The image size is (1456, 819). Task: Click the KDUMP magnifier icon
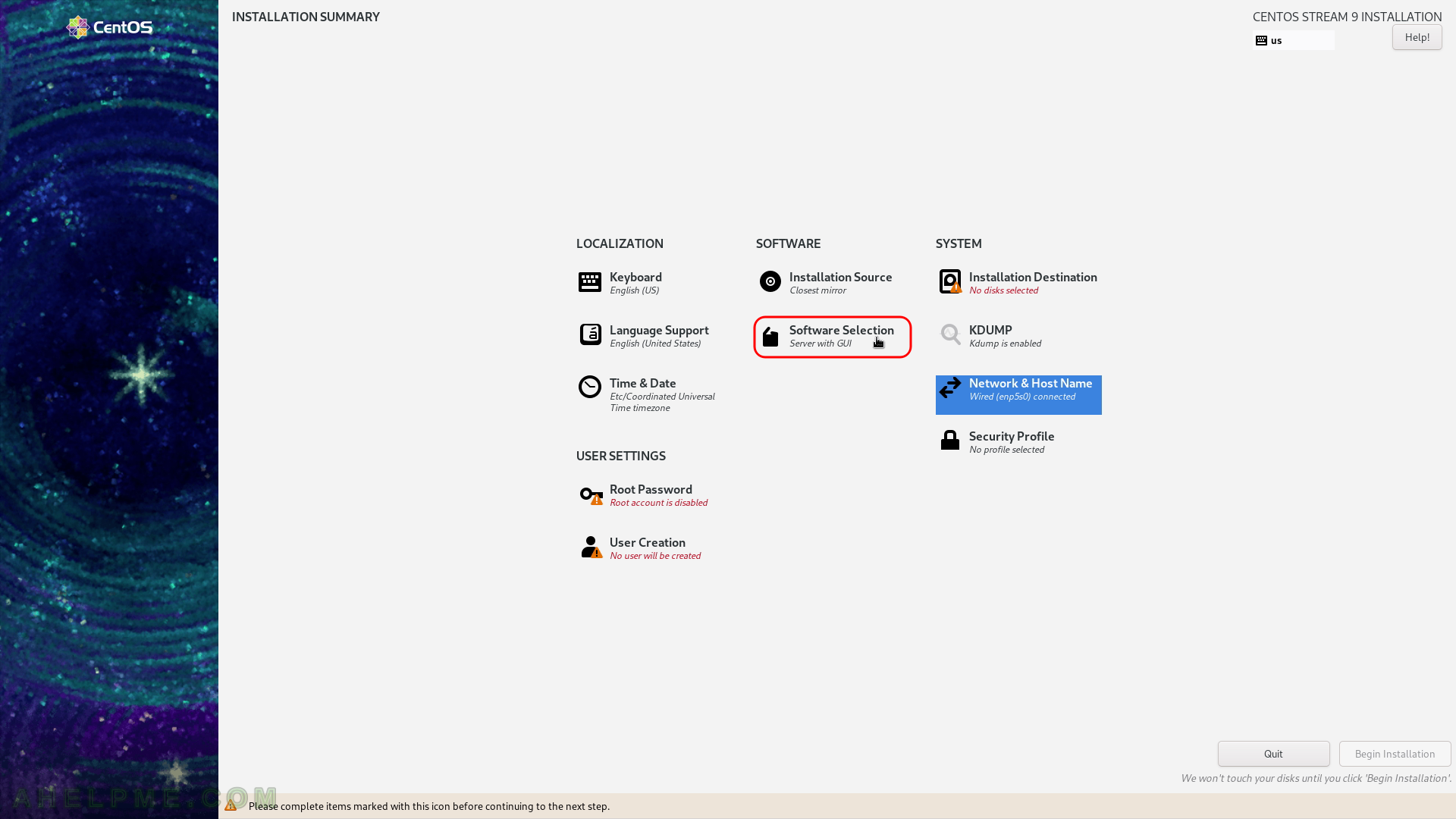[x=950, y=334]
